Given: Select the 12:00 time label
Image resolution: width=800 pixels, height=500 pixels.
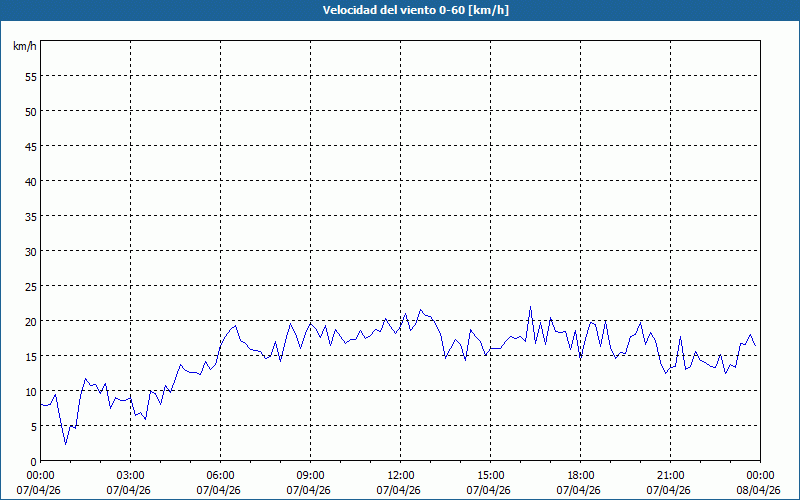Looking at the screenshot, I should pos(400,475).
